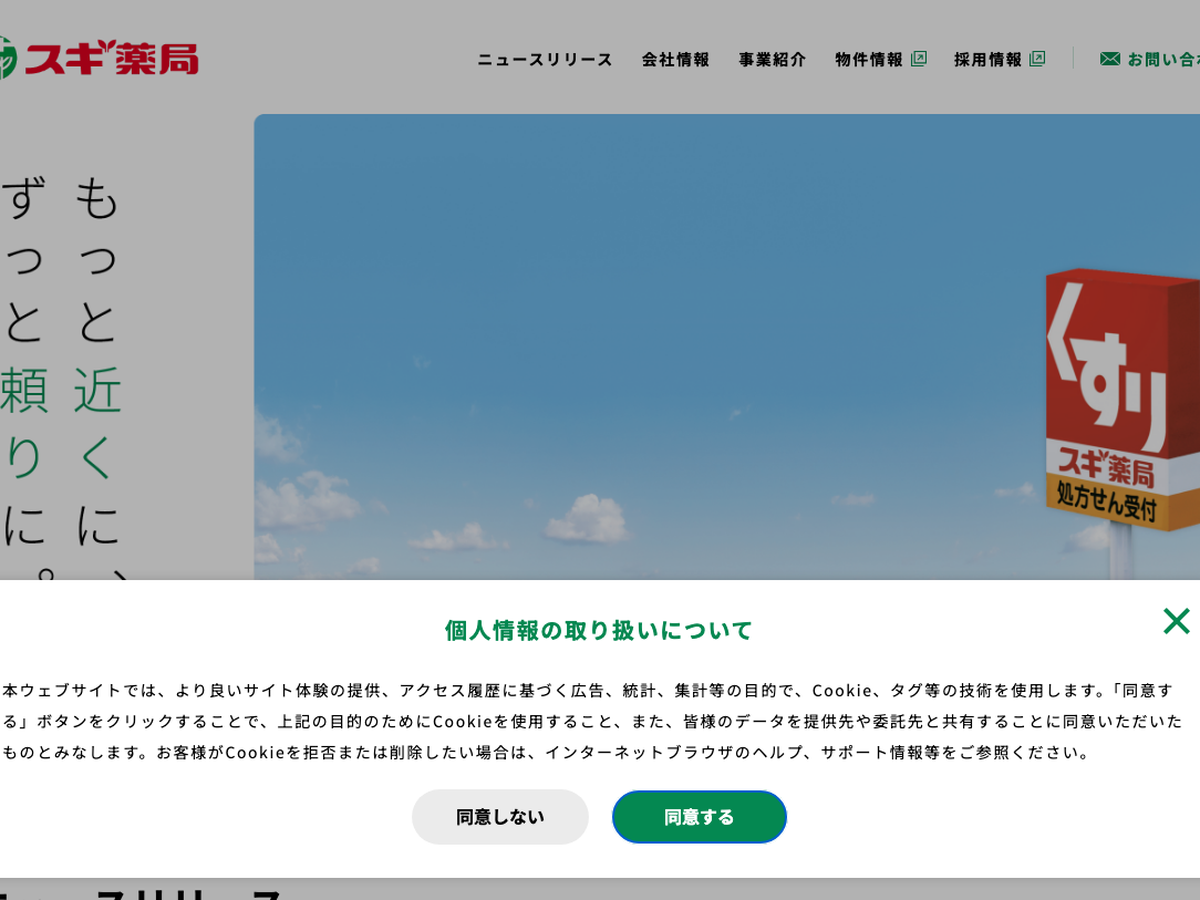Image resolution: width=1200 pixels, height=900 pixels.
Task: Open the 会社情報 menu item
Action: pyautogui.click(x=675, y=60)
